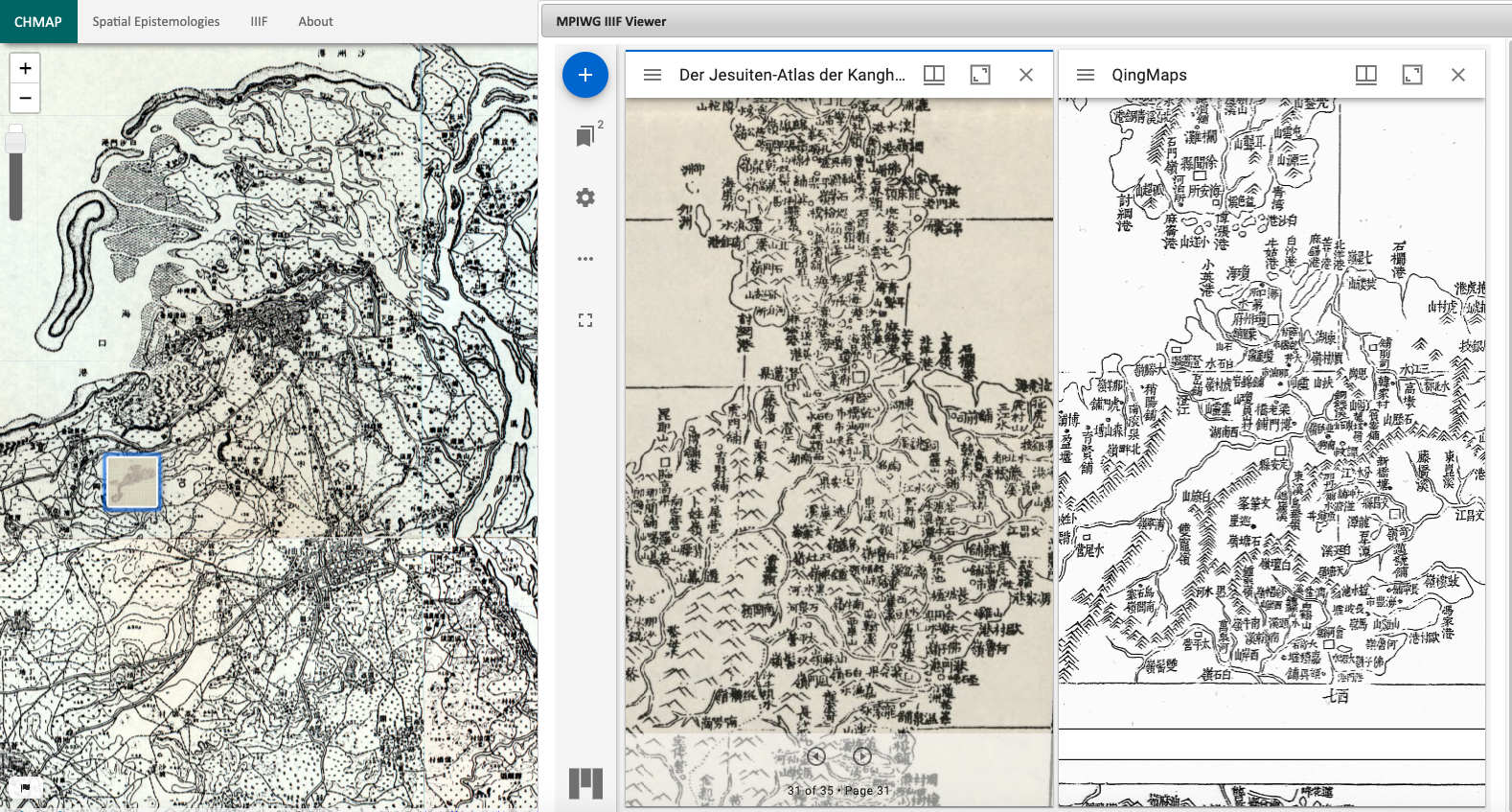Image resolution: width=1512 pixels, height=812 pixels.
Task: Open the About page
Action: (315, 21)
